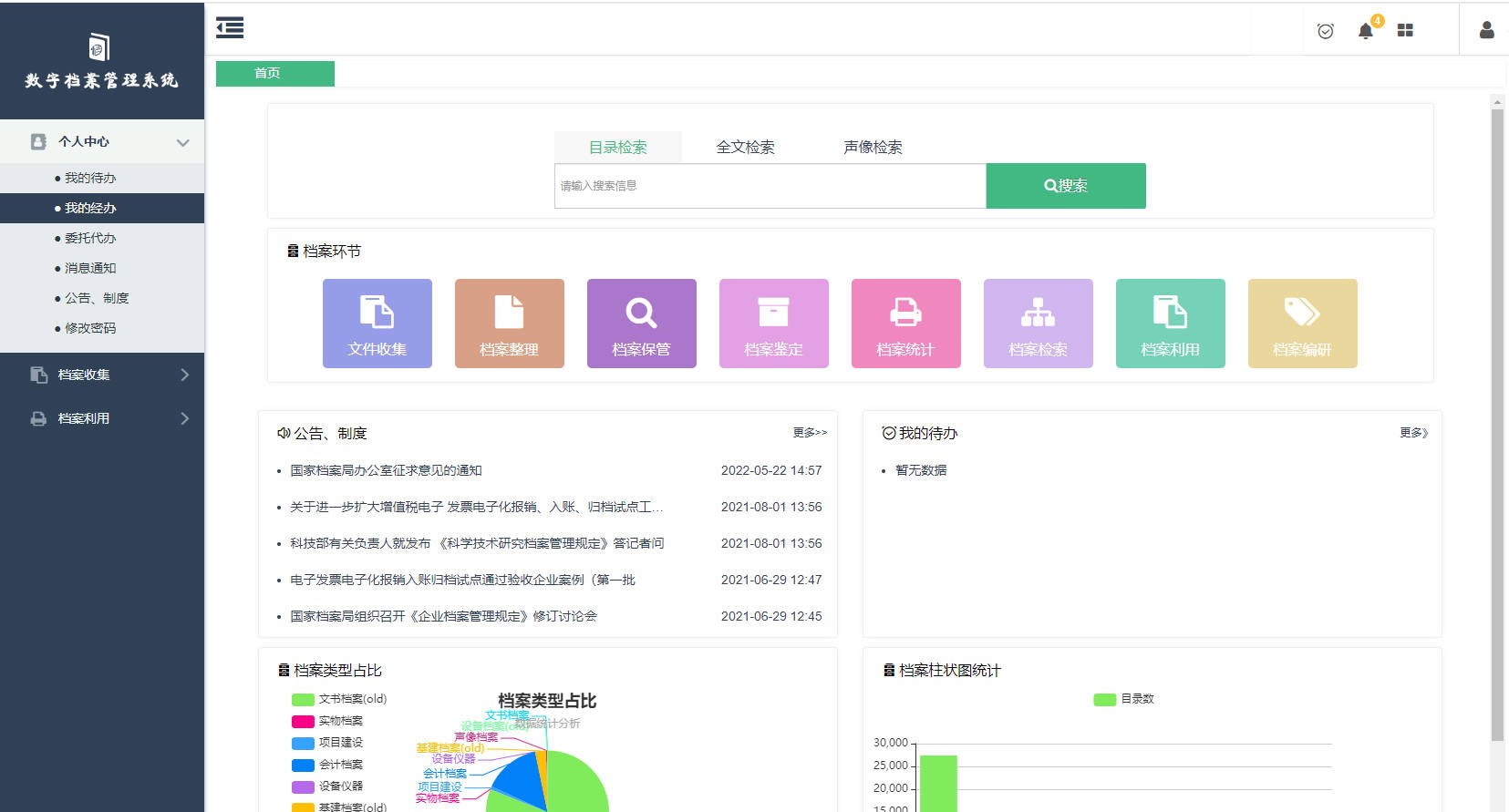Open the user profile icon
This screenshot has width=1509, height=812.
(x=1486, y=30)
